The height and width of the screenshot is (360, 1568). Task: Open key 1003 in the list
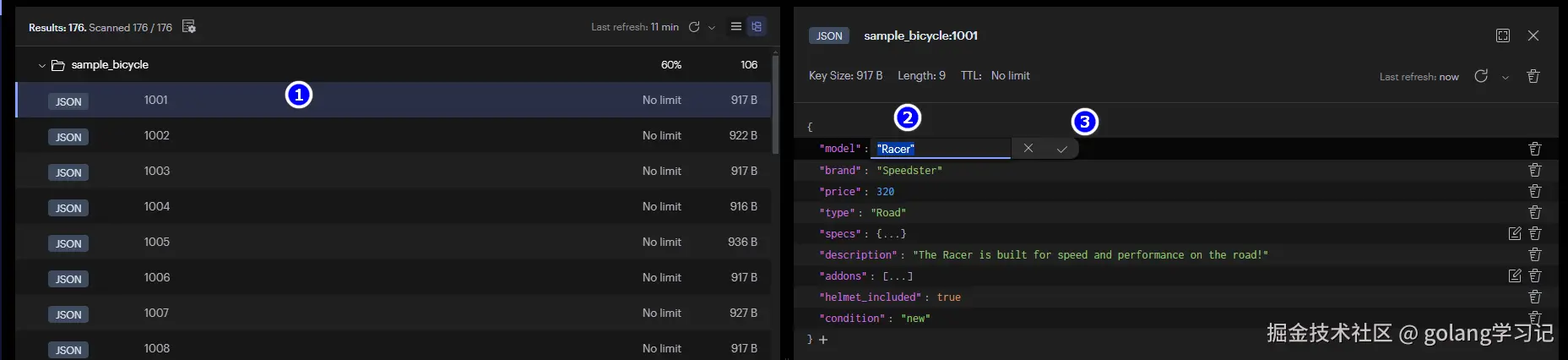click(x=393, y=171)
